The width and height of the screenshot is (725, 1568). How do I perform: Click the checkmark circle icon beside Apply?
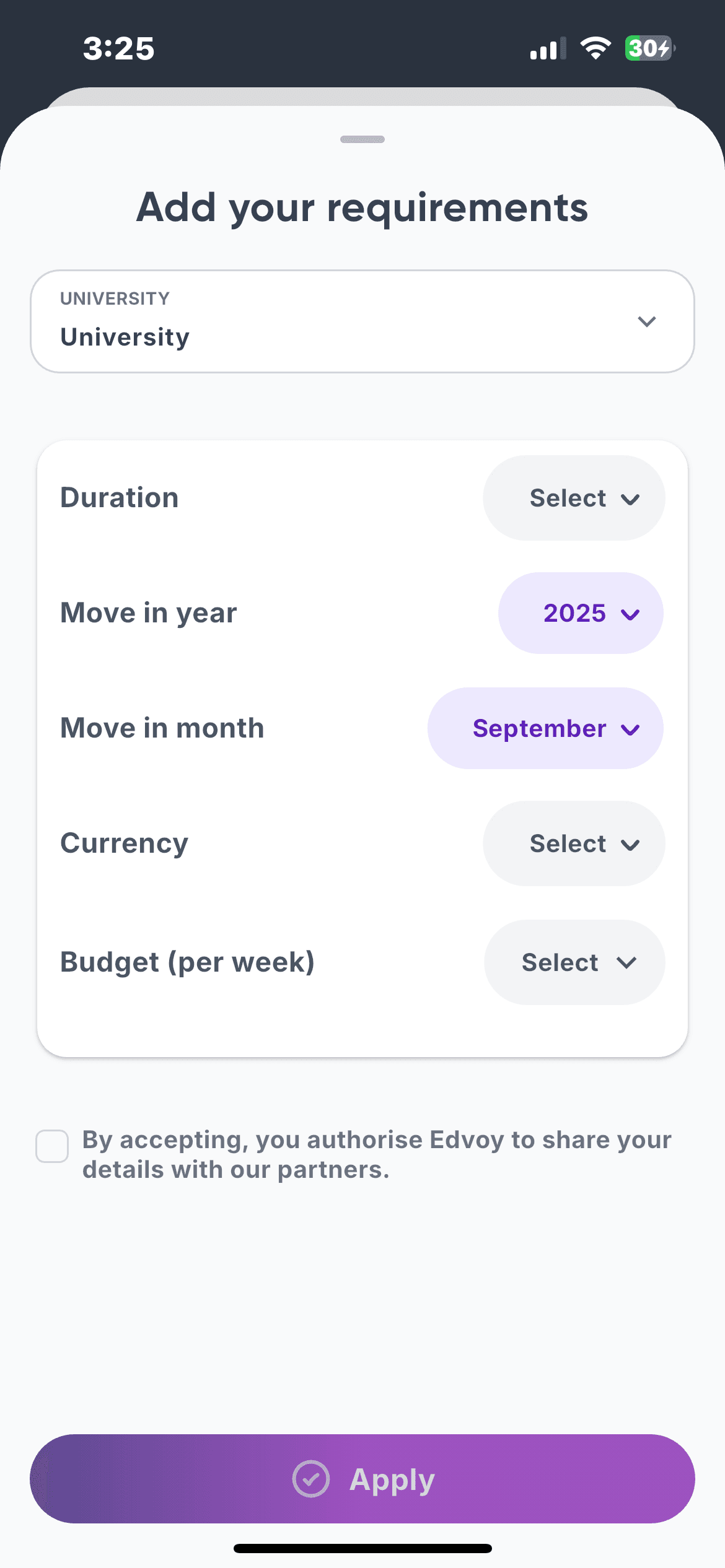pyautogui.click(x=310, y=1479)
